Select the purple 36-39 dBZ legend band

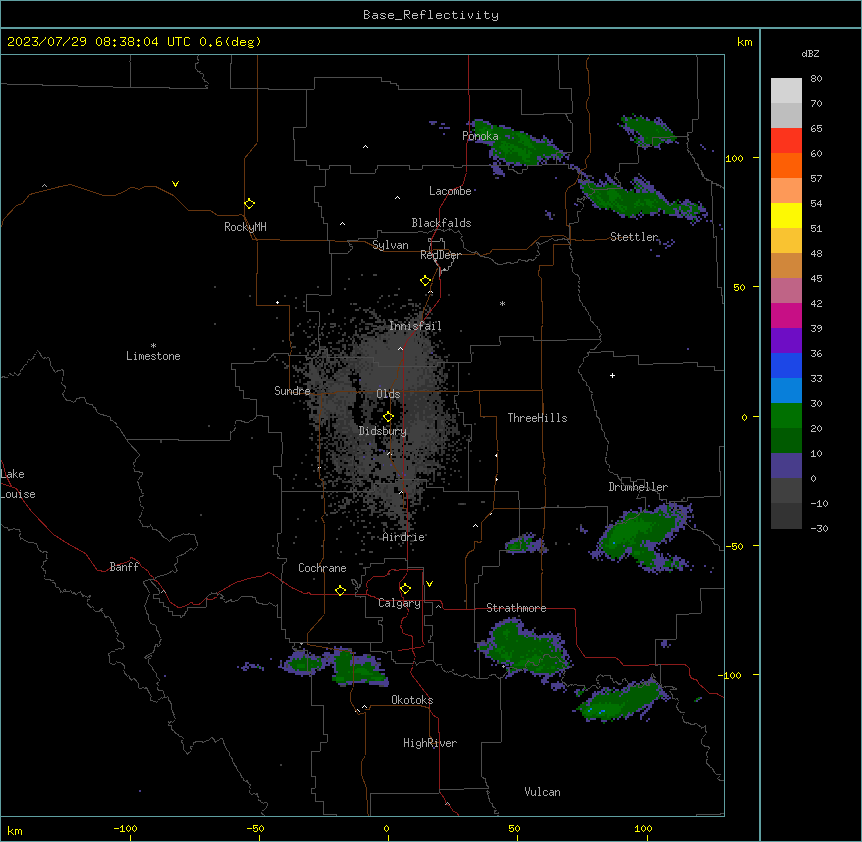pyautogui.click(x=786, y=341)
